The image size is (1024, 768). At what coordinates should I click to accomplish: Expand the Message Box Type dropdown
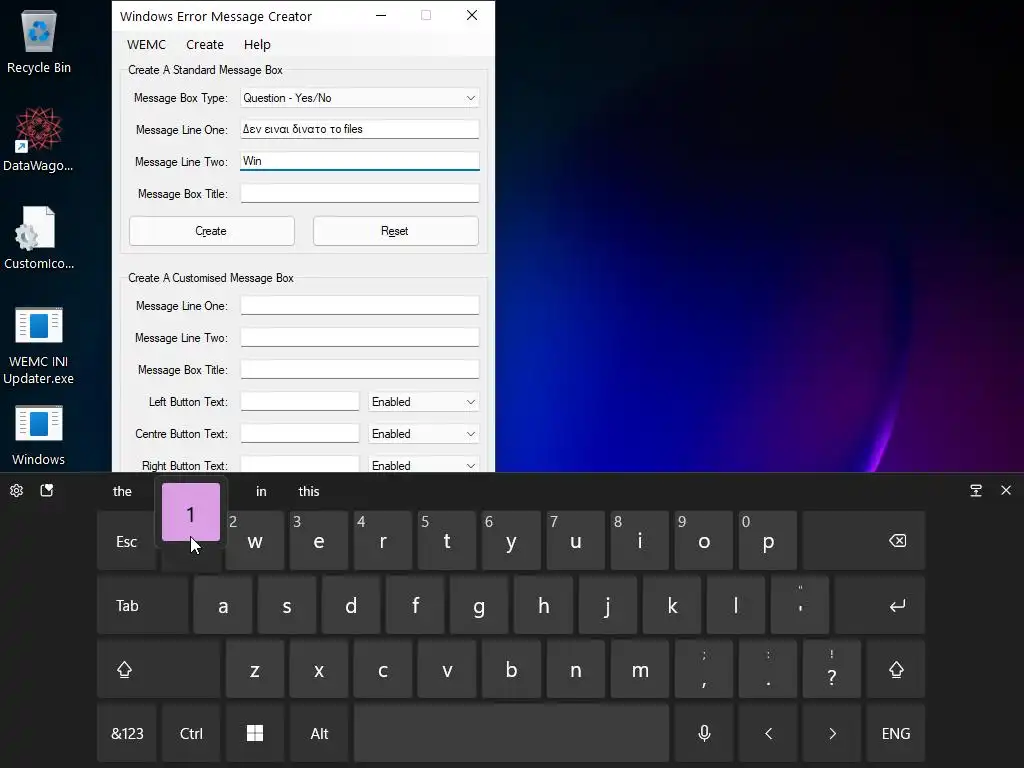(x=360, y=98)
